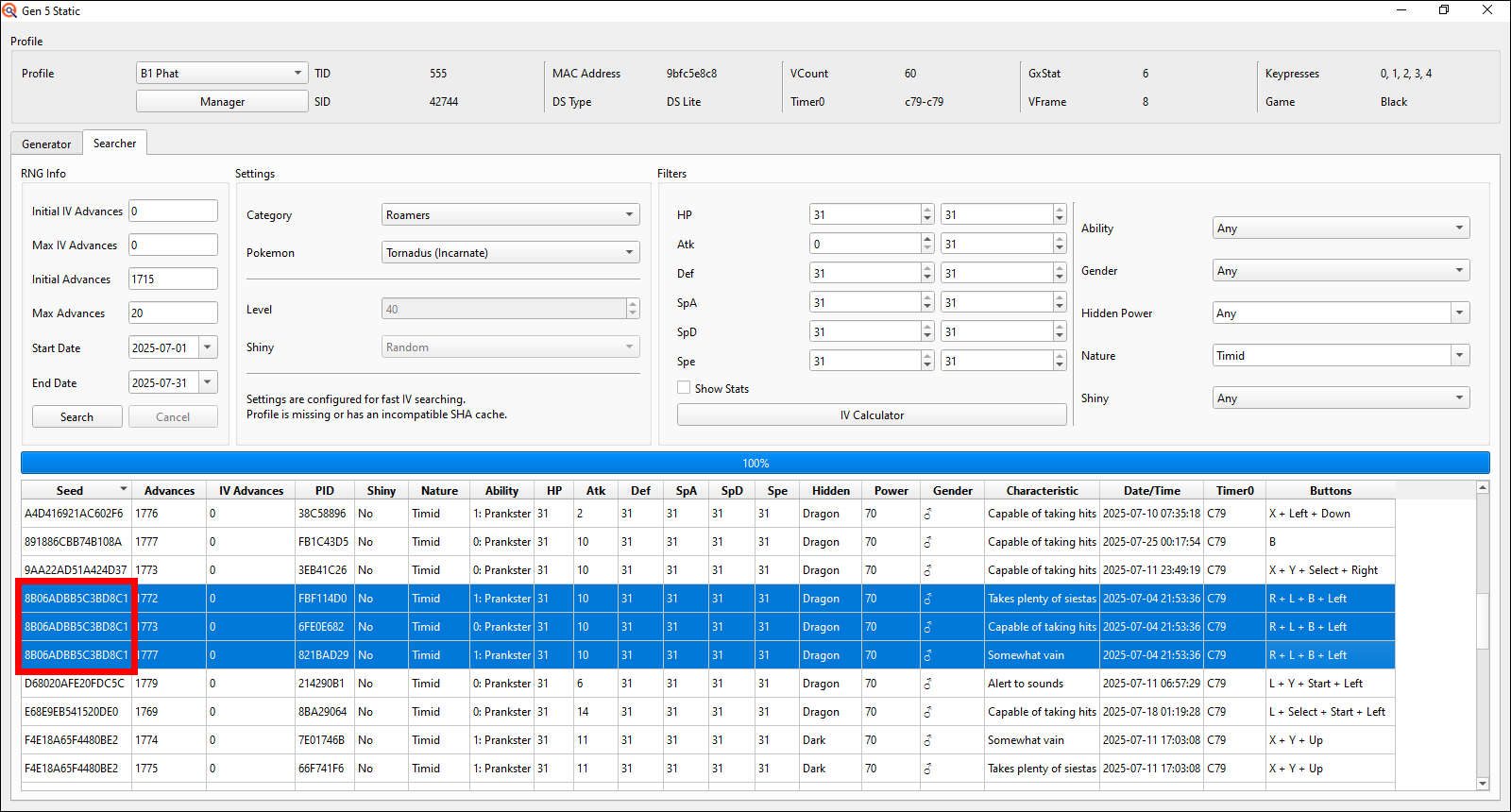Open the End Date calendar dropdown arrow
Viewport: 1511px width, 812px height.
tap(208, 382)
